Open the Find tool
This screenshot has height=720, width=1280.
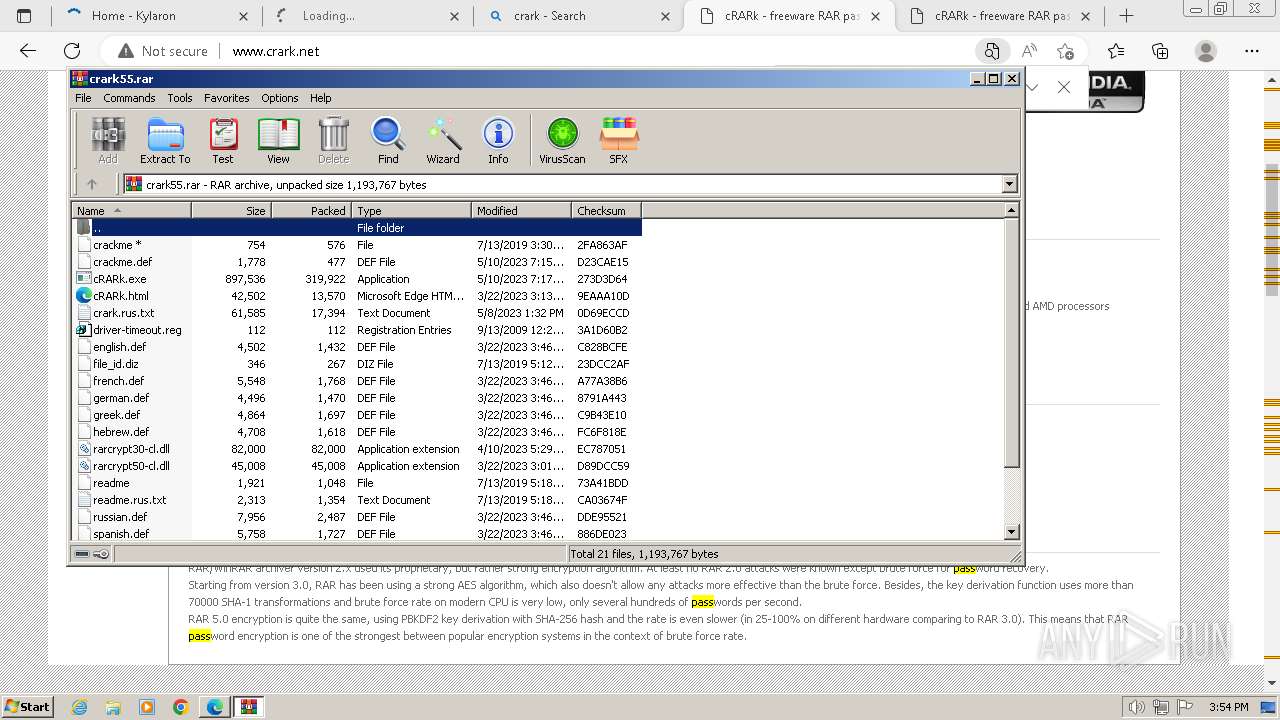coord(388,140)
